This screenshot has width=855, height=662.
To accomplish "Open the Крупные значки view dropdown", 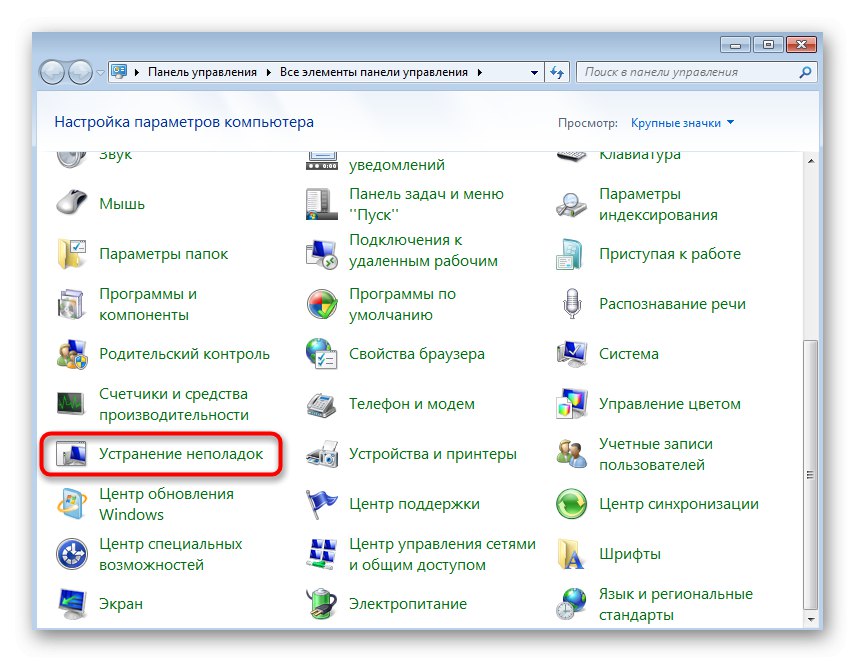I will pyautogui.click(x=682, y=123).
